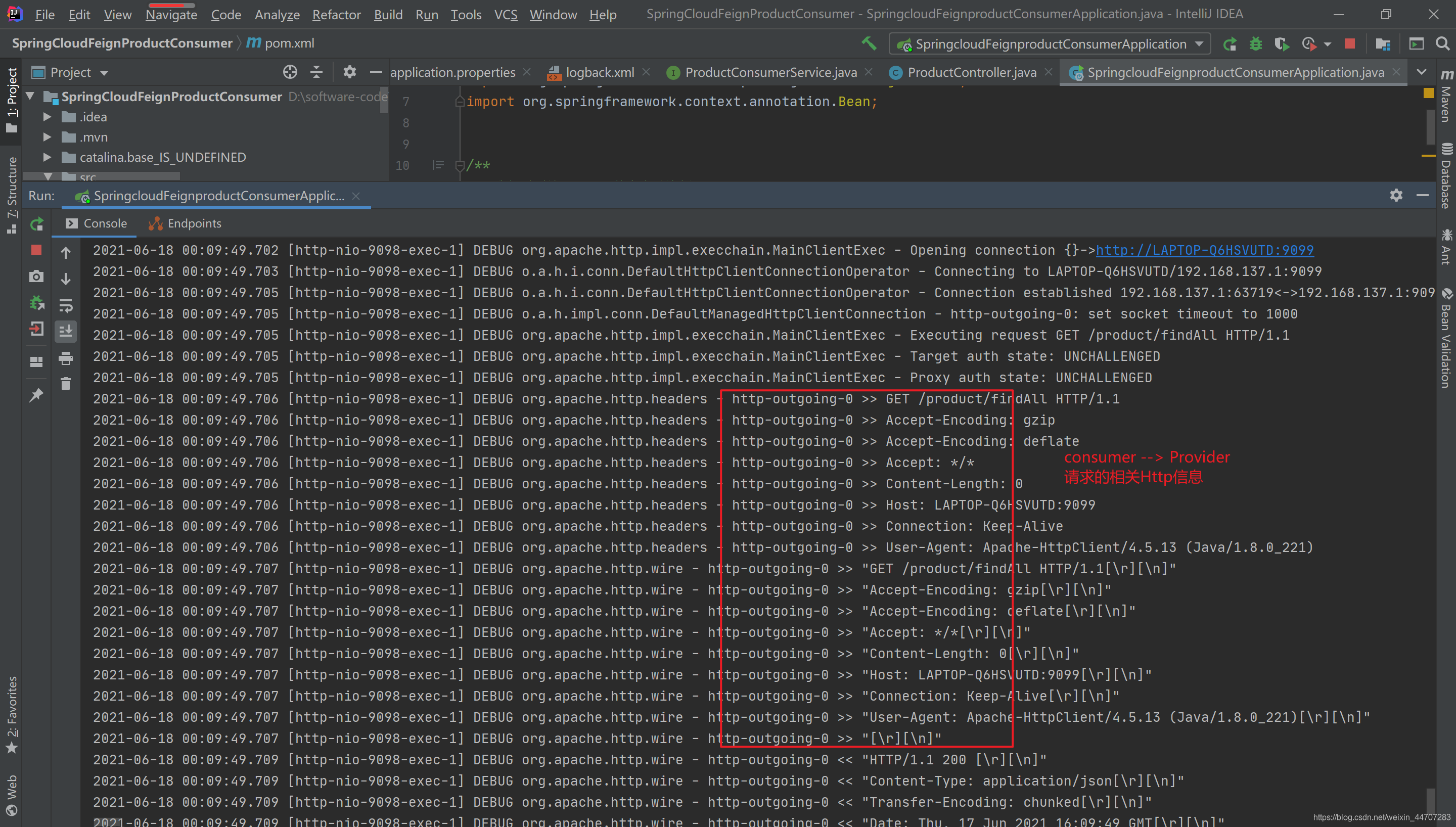The height and width of the screenshot is (827, 1456).
Task: Click restore layout icon in Run sidebar
Action: click(x=36, y=361)
